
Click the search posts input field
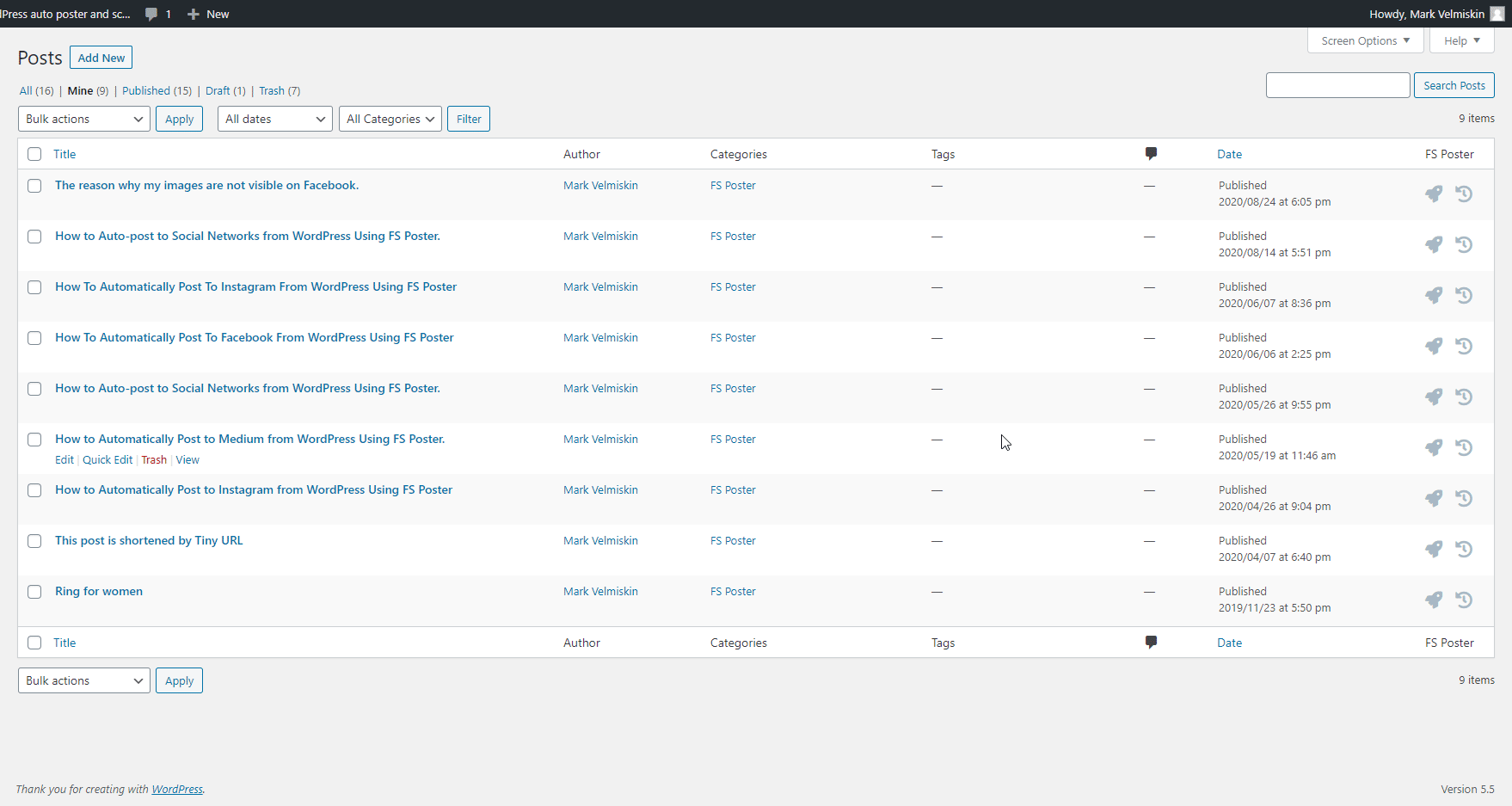pos(1338,85)
